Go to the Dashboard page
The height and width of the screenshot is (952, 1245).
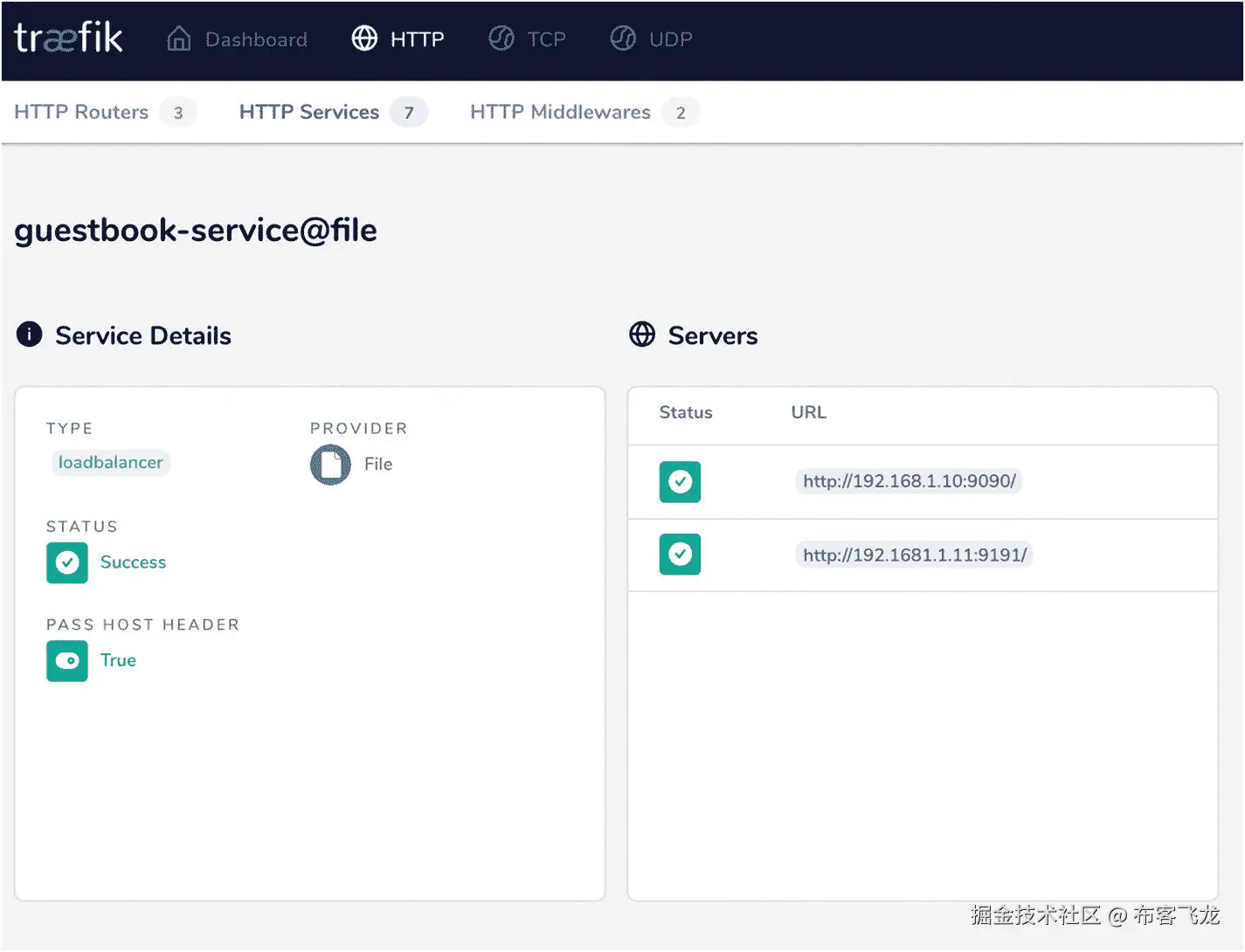coord(256,39)
